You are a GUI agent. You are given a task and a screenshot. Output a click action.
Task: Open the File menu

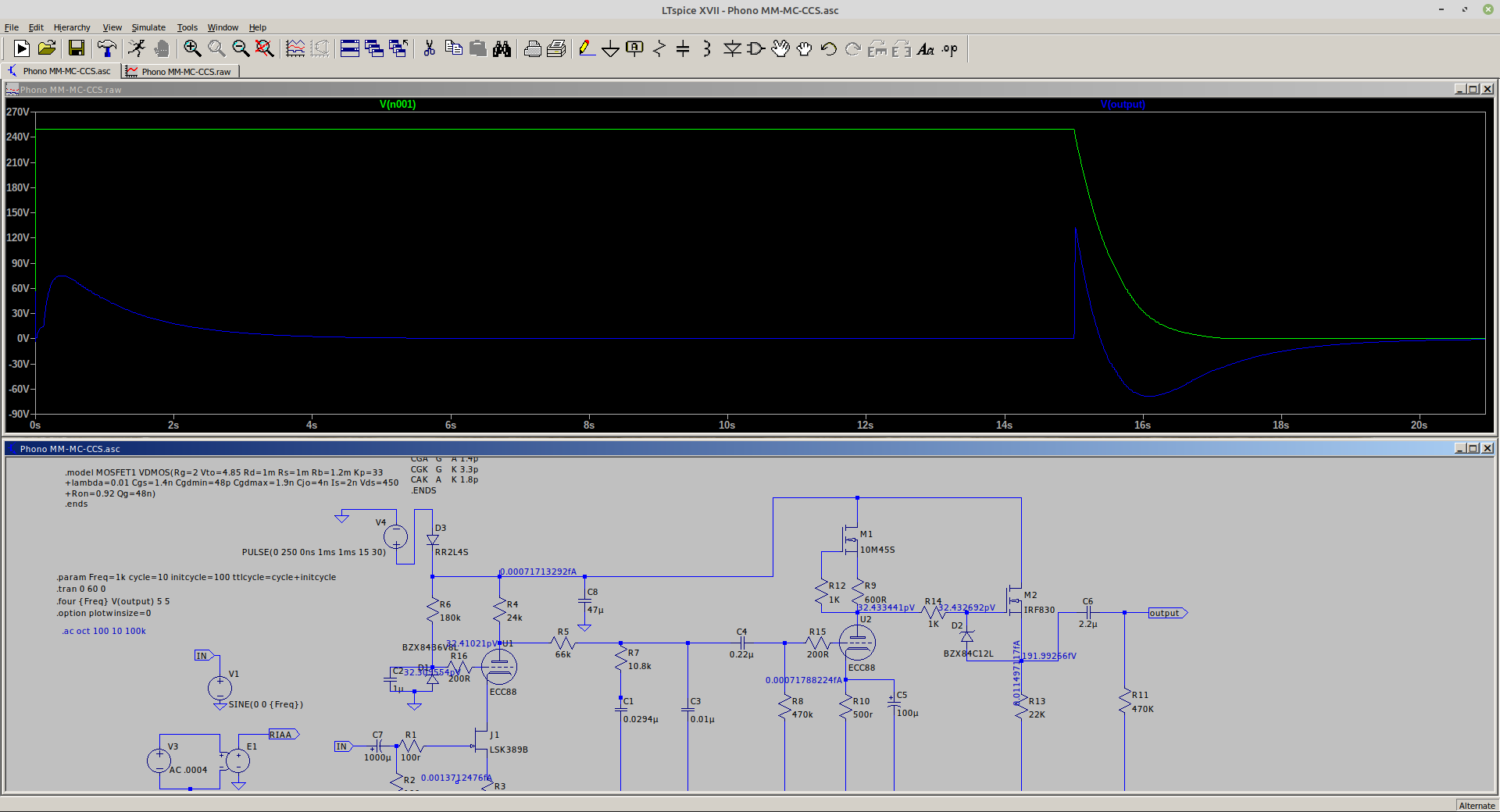12,27
